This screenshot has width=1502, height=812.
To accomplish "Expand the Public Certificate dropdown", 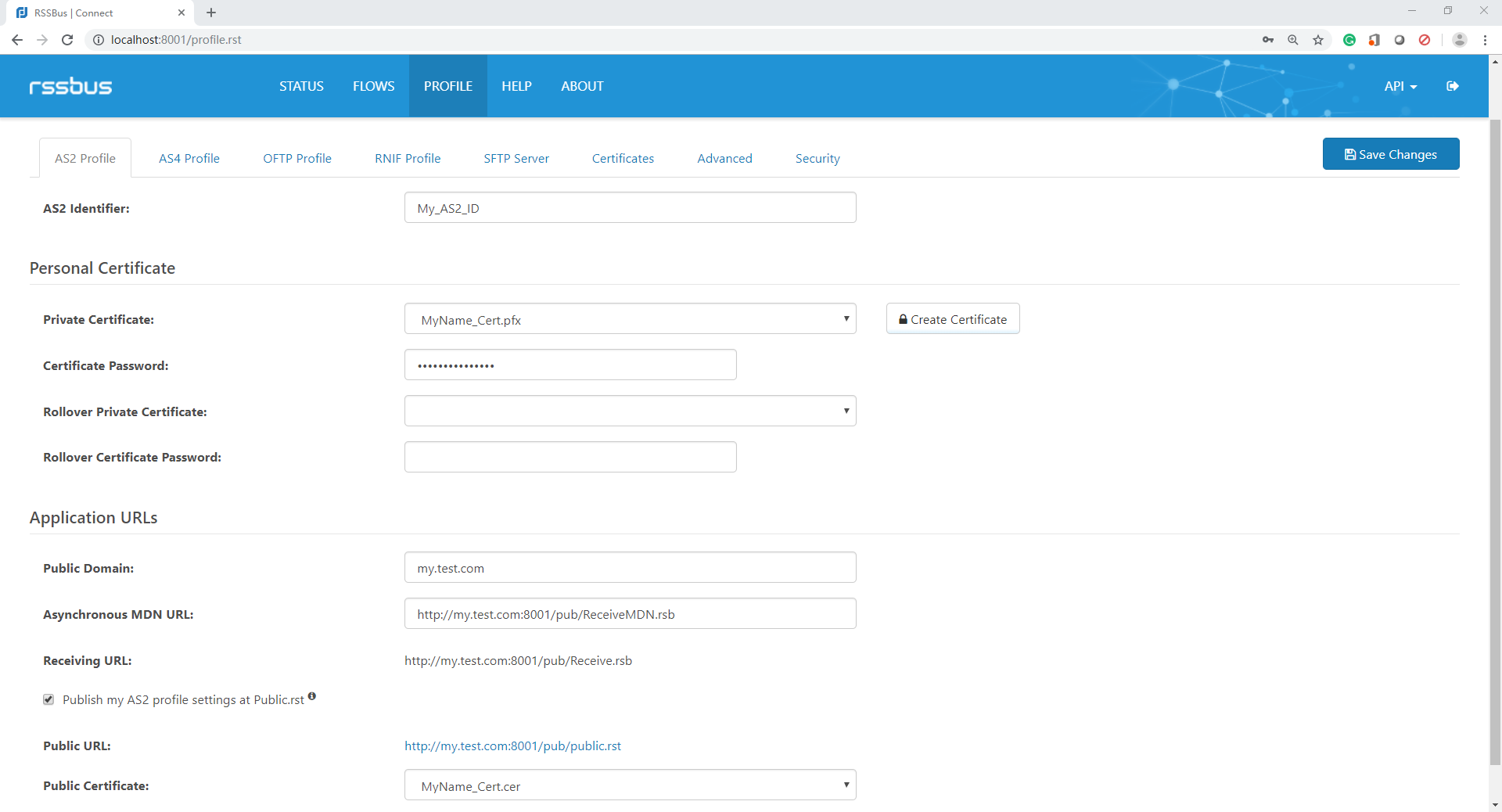I will click(630, 785).
